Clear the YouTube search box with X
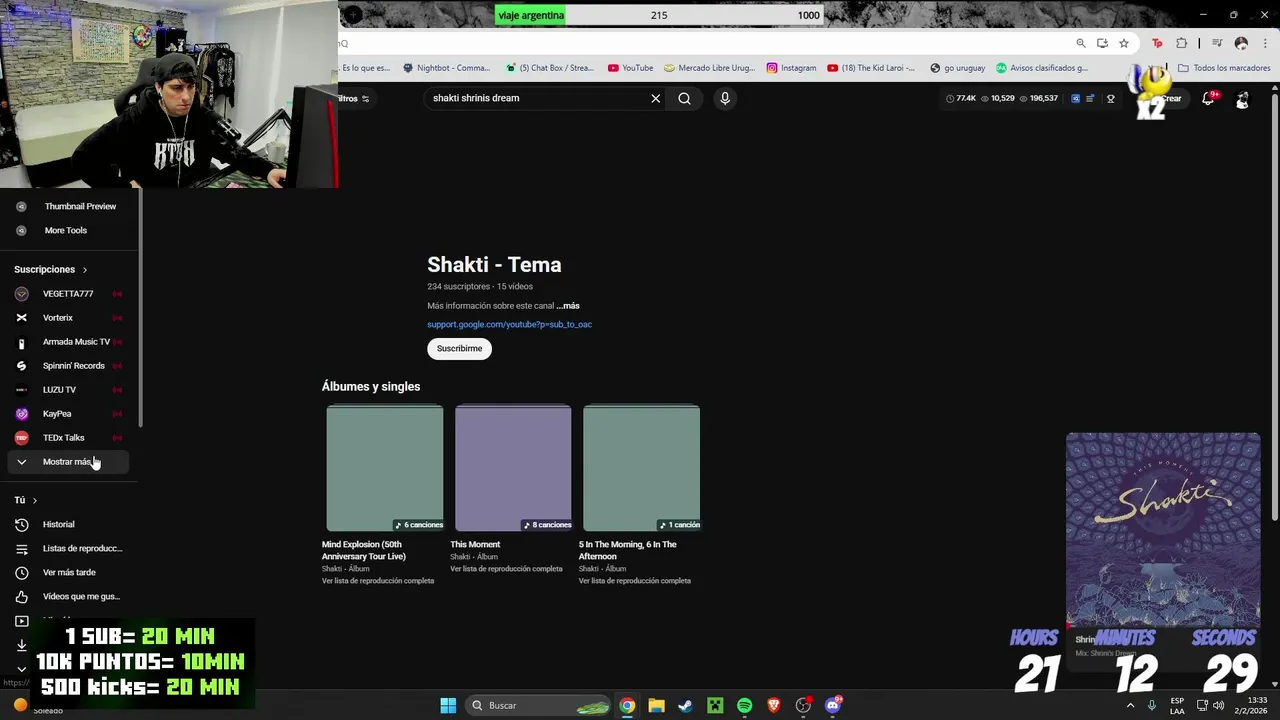The width and height of the screenshot is (1280, 720). click(x=656, y=98)
